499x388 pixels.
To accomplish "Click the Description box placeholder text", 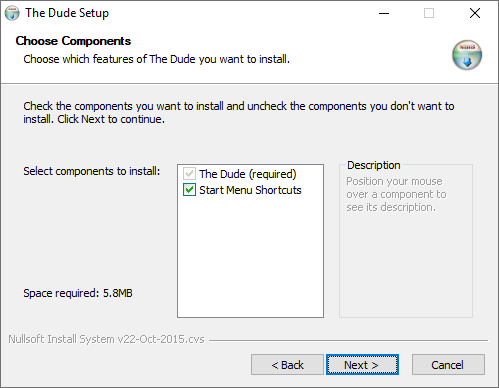I will coord(396,194).
